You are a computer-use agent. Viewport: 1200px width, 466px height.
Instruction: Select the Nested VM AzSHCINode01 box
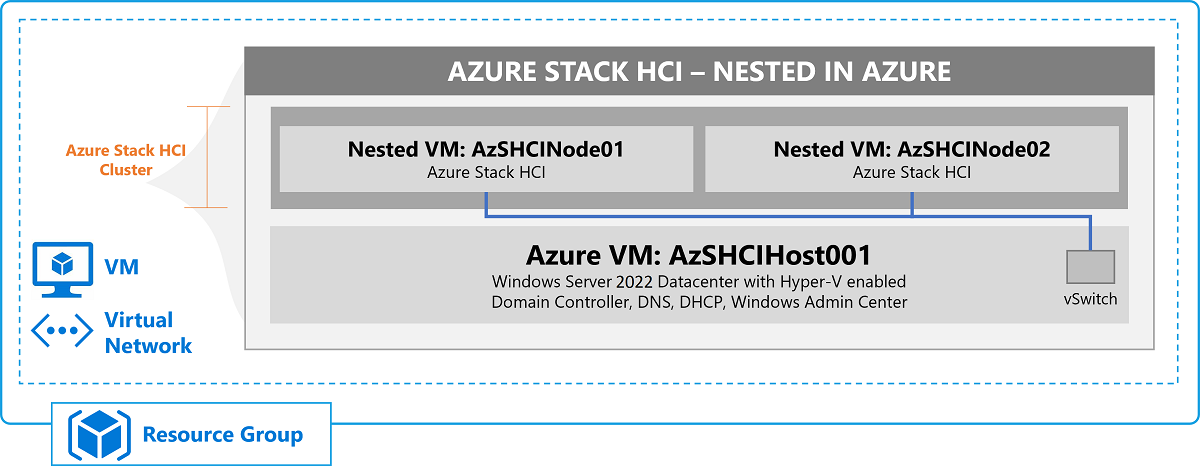486,159
